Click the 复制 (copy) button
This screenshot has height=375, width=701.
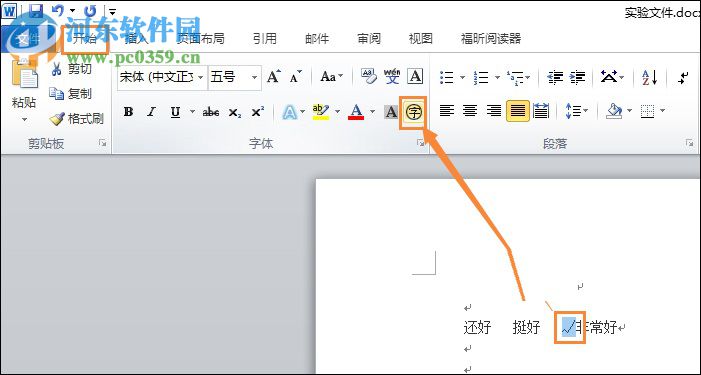coord(71,94)
